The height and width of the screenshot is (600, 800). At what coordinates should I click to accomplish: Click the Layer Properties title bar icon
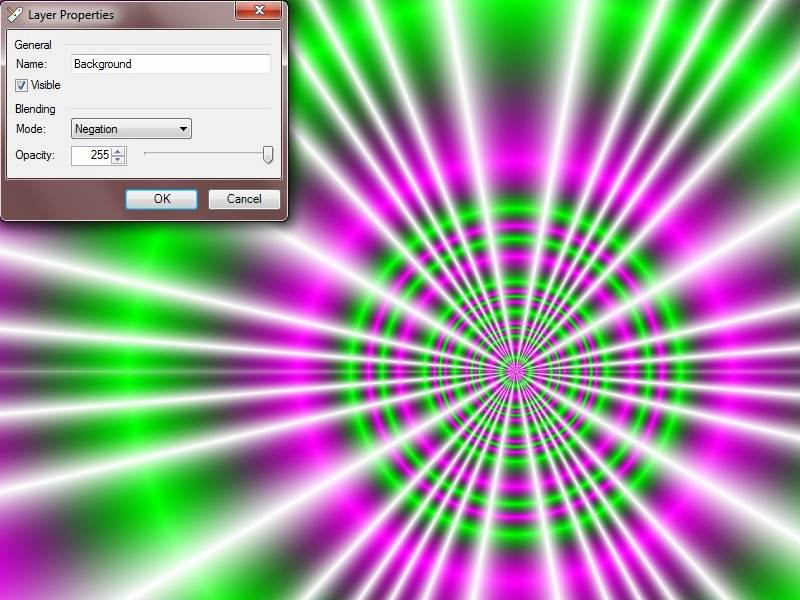(15, 14)
